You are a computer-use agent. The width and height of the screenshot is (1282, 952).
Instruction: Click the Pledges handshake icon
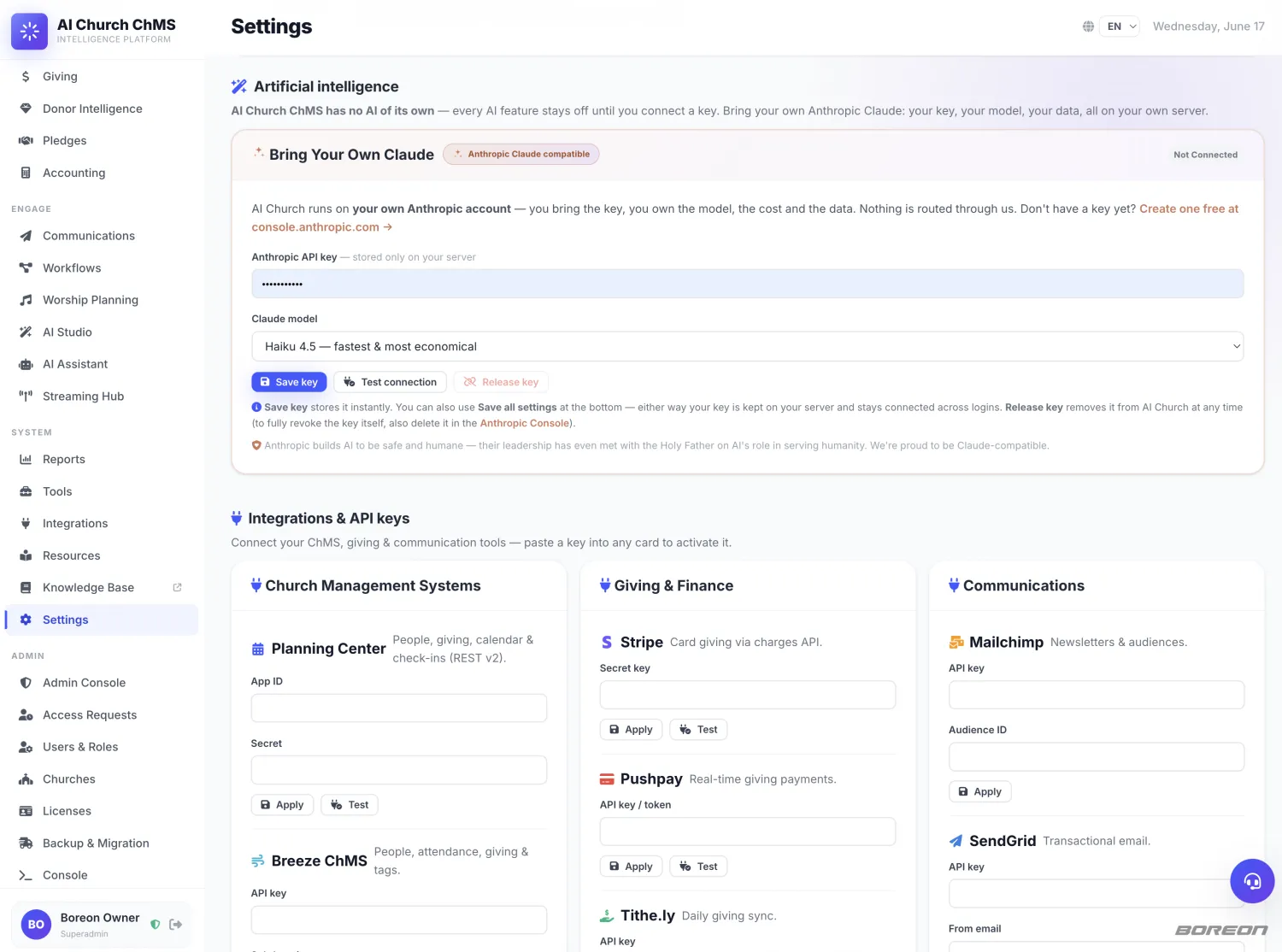[26, 141]
